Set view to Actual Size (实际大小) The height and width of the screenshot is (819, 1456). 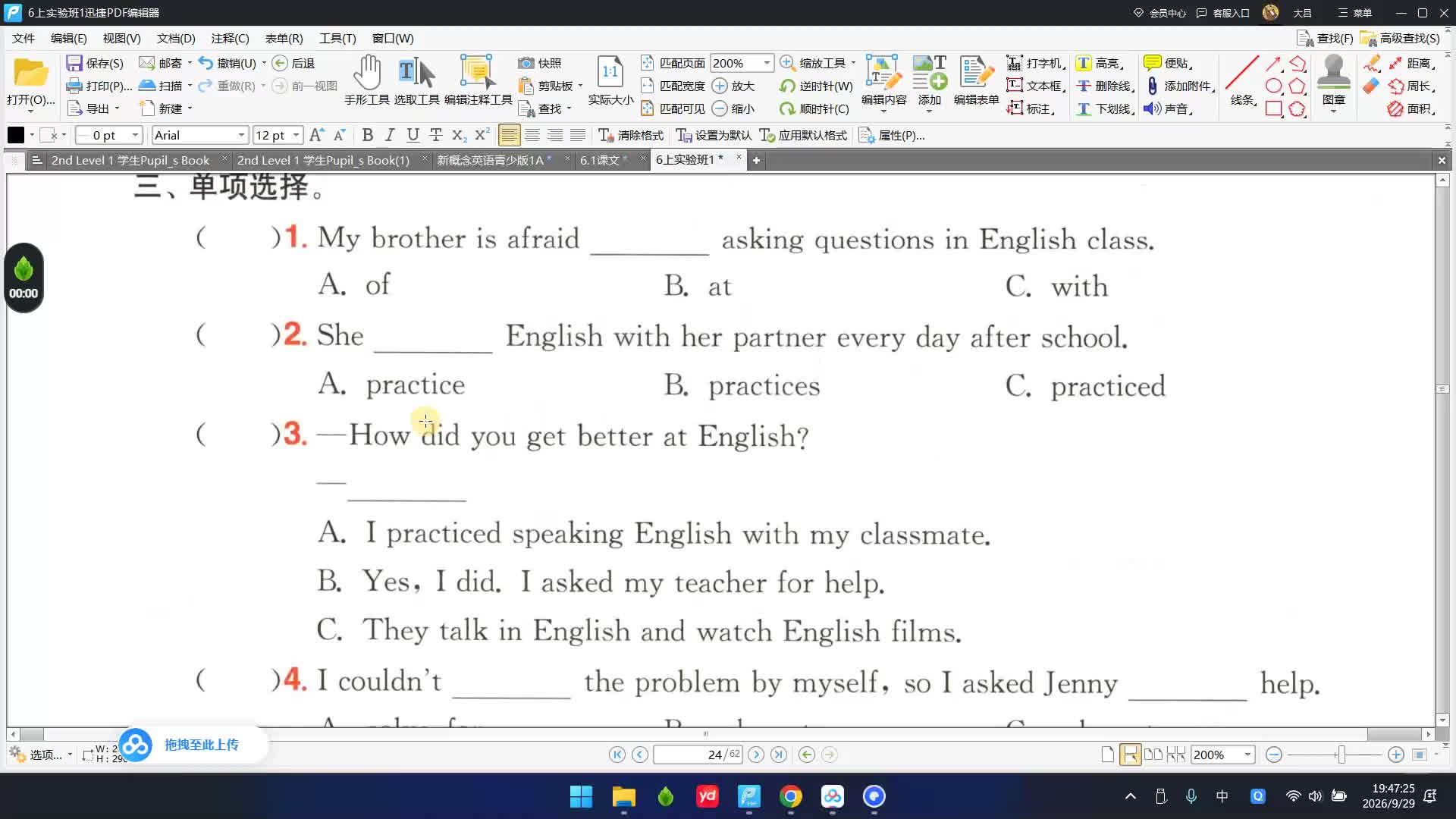tap(610, 80)
